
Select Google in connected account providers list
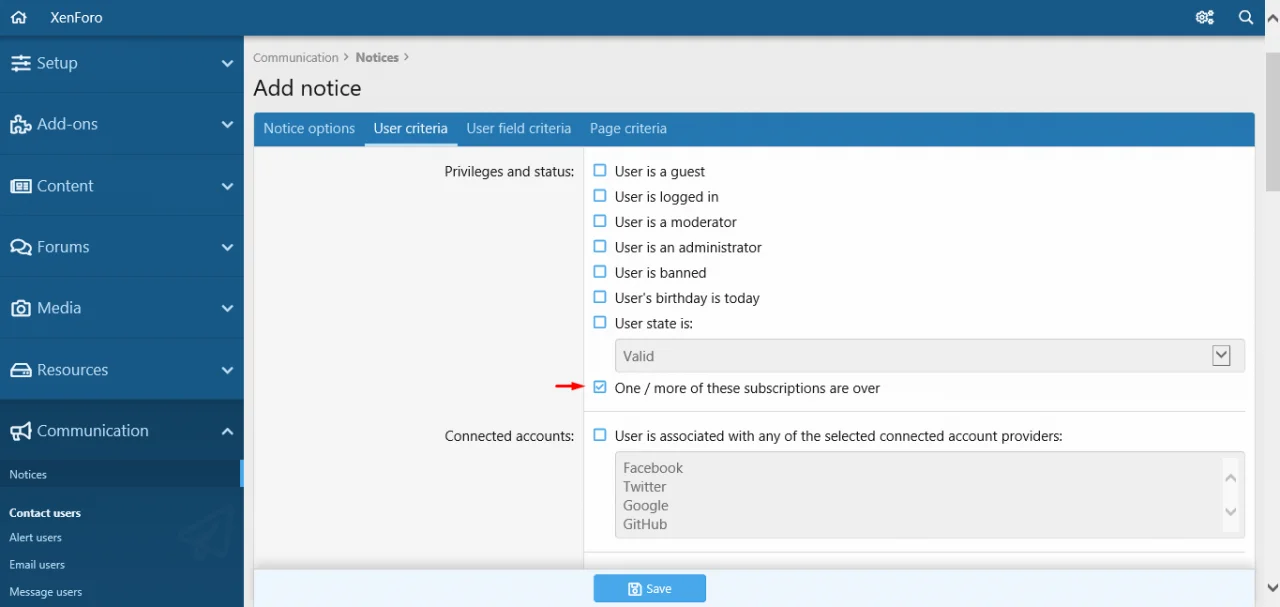tap(646, 506)
